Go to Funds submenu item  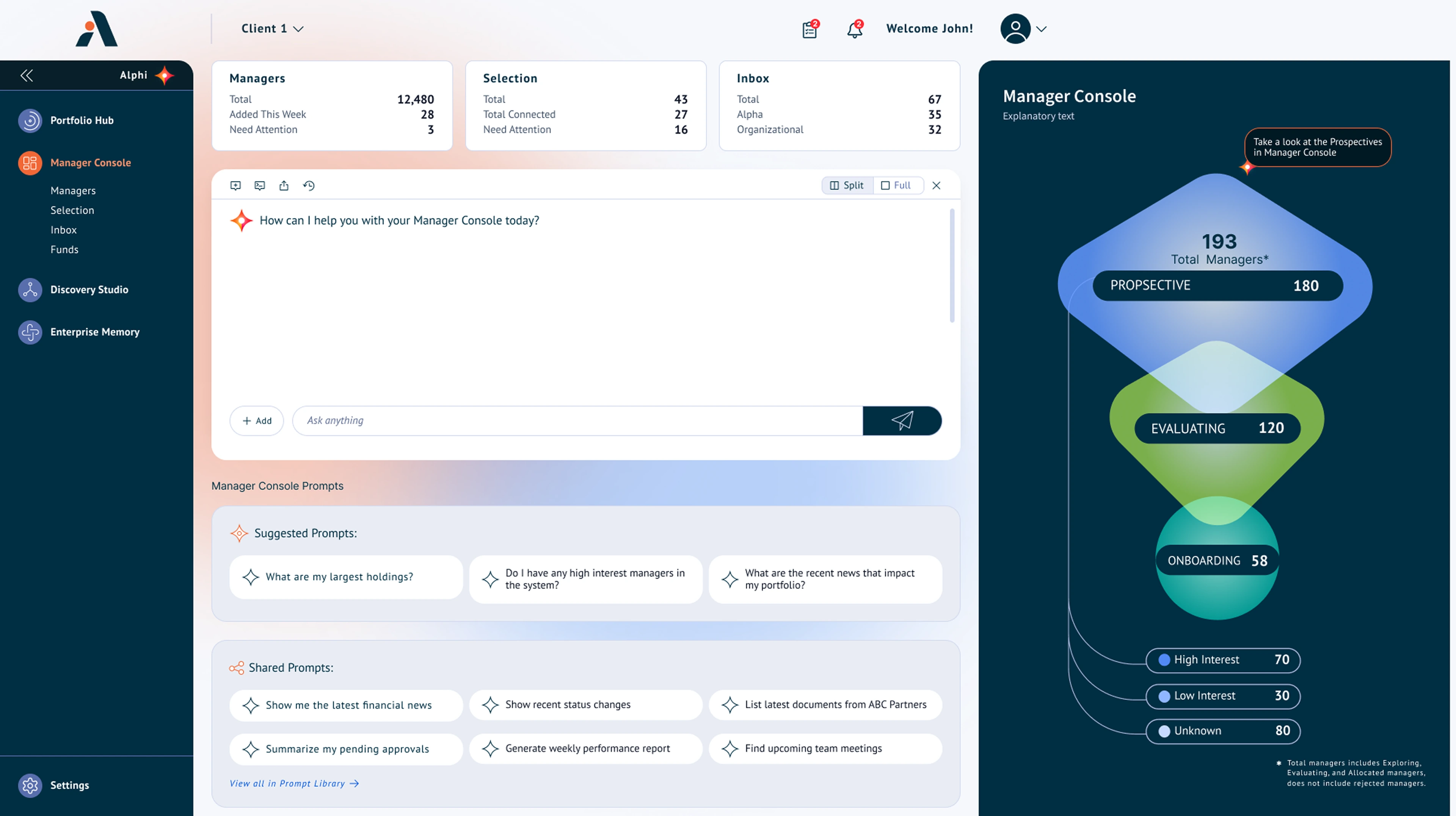point(64,249)
